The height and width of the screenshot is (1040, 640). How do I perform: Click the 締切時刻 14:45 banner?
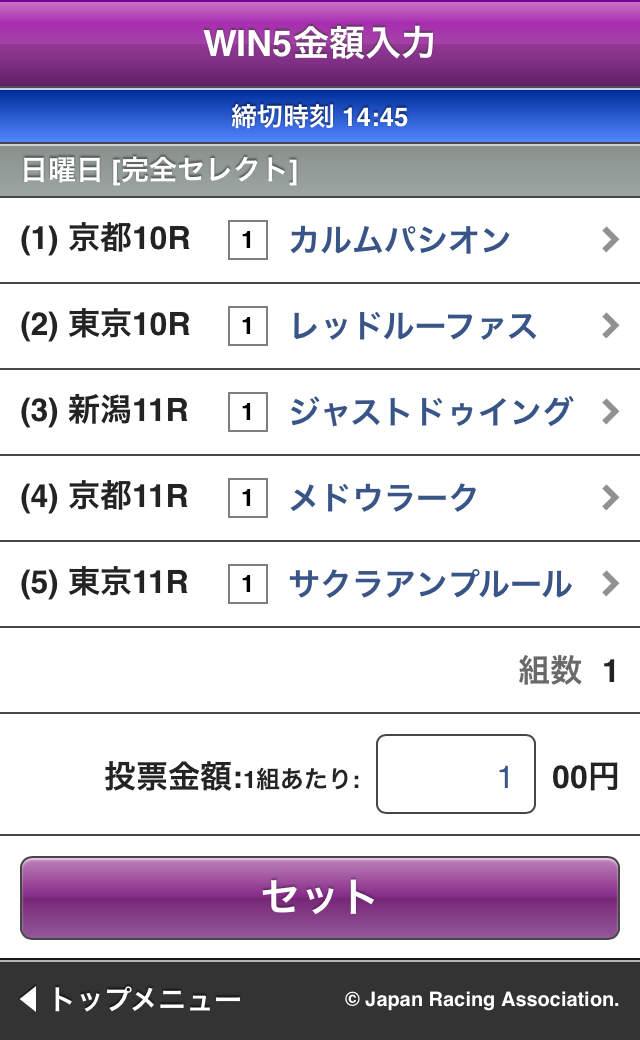coord(320,116)
